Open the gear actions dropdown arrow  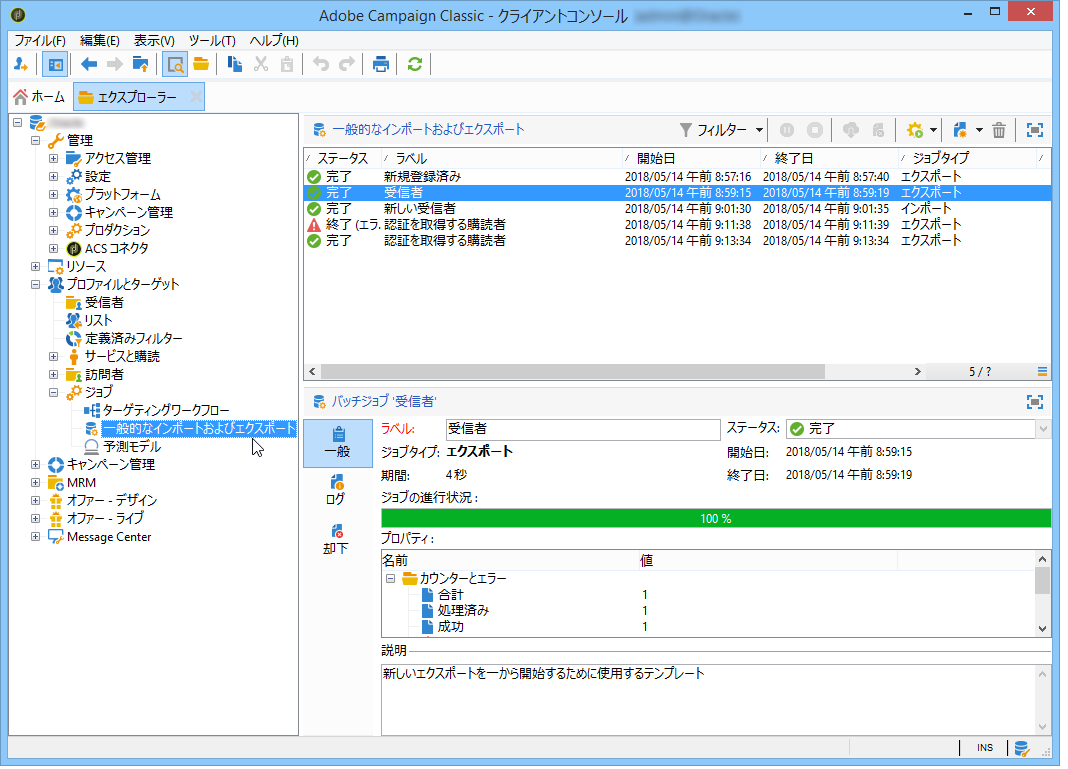tap(934, 130)
